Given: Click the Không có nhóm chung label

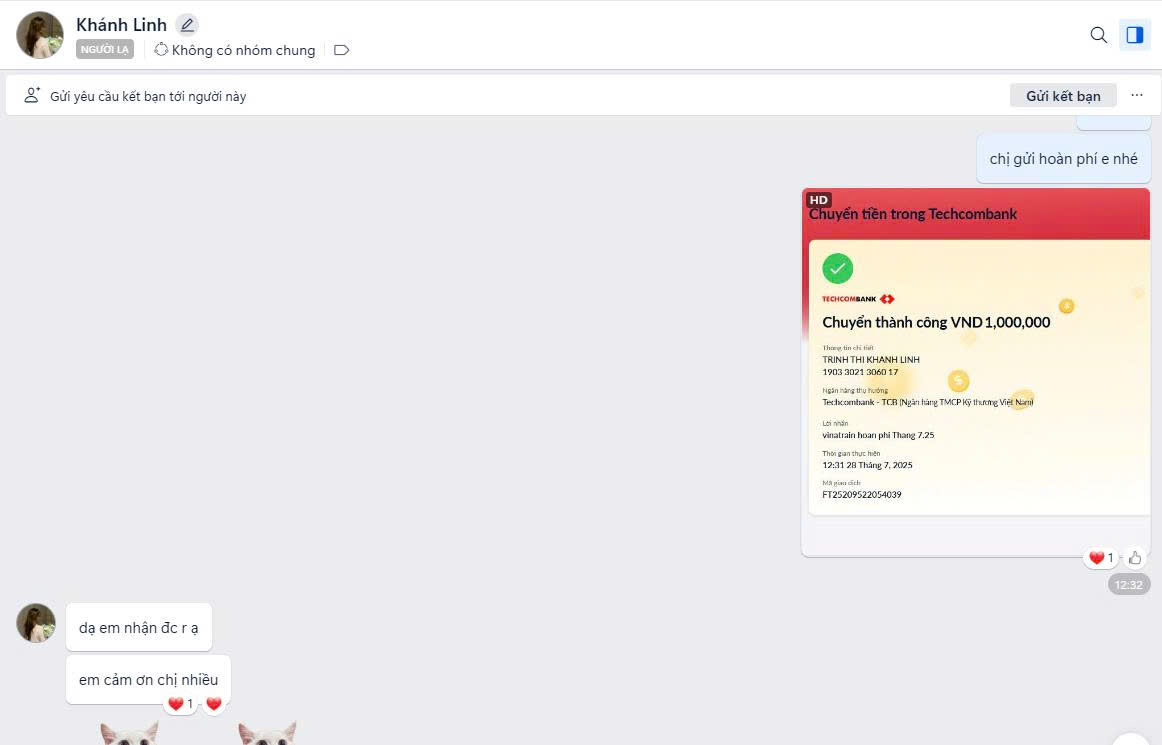Looking at the screenshot, I should coord(243,50).
